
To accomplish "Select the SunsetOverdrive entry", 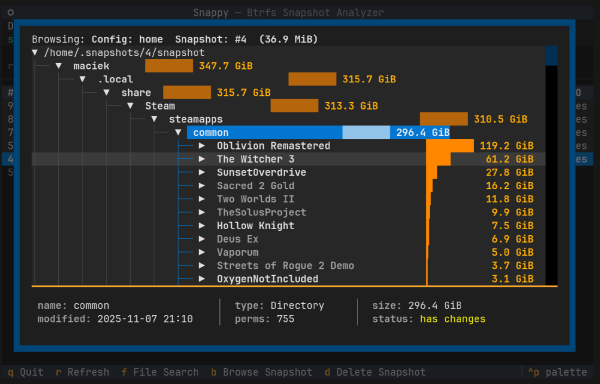I will 261,172.
